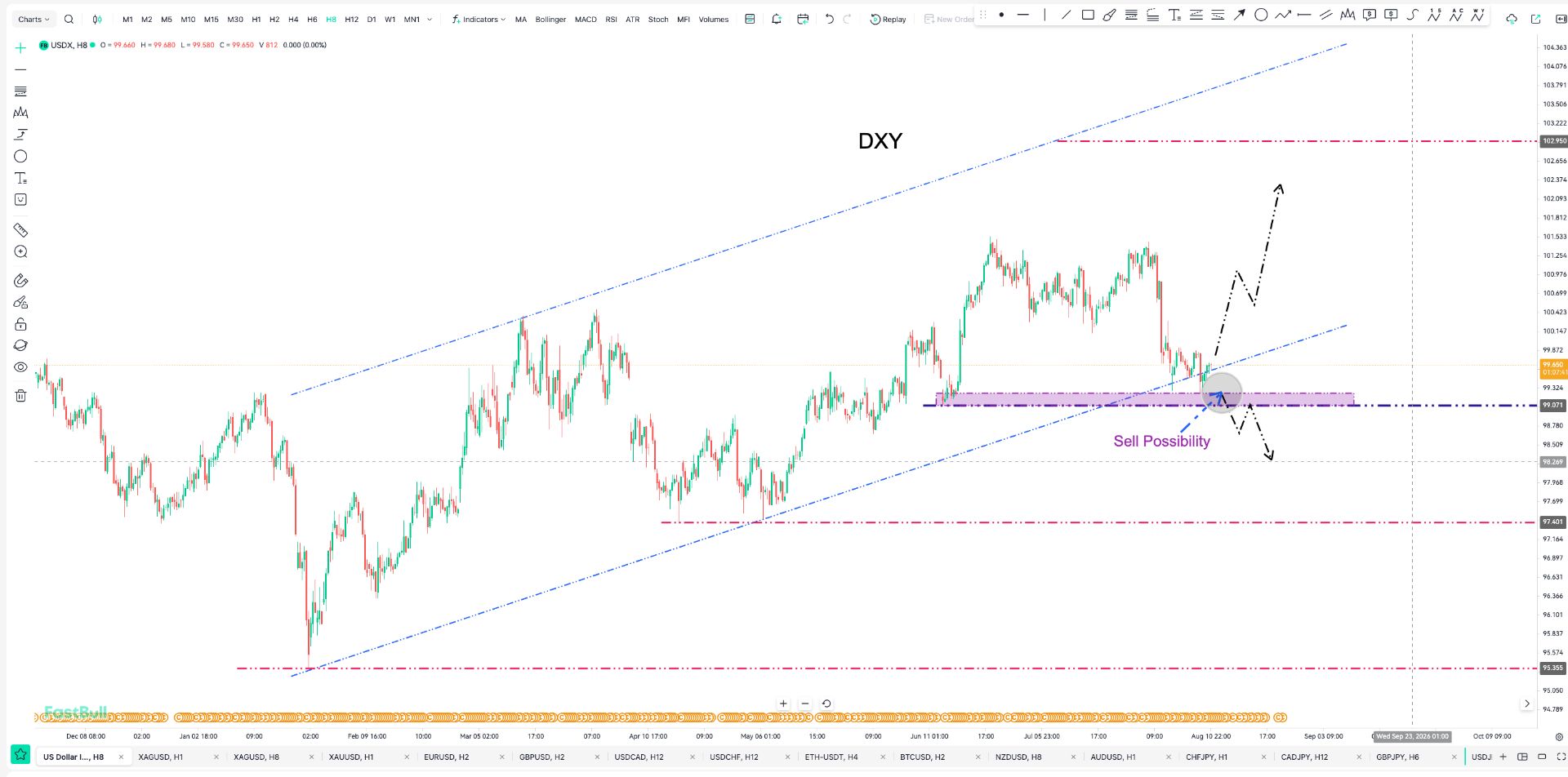
Task: Start the Replay mode
Action: pos(888,20)
